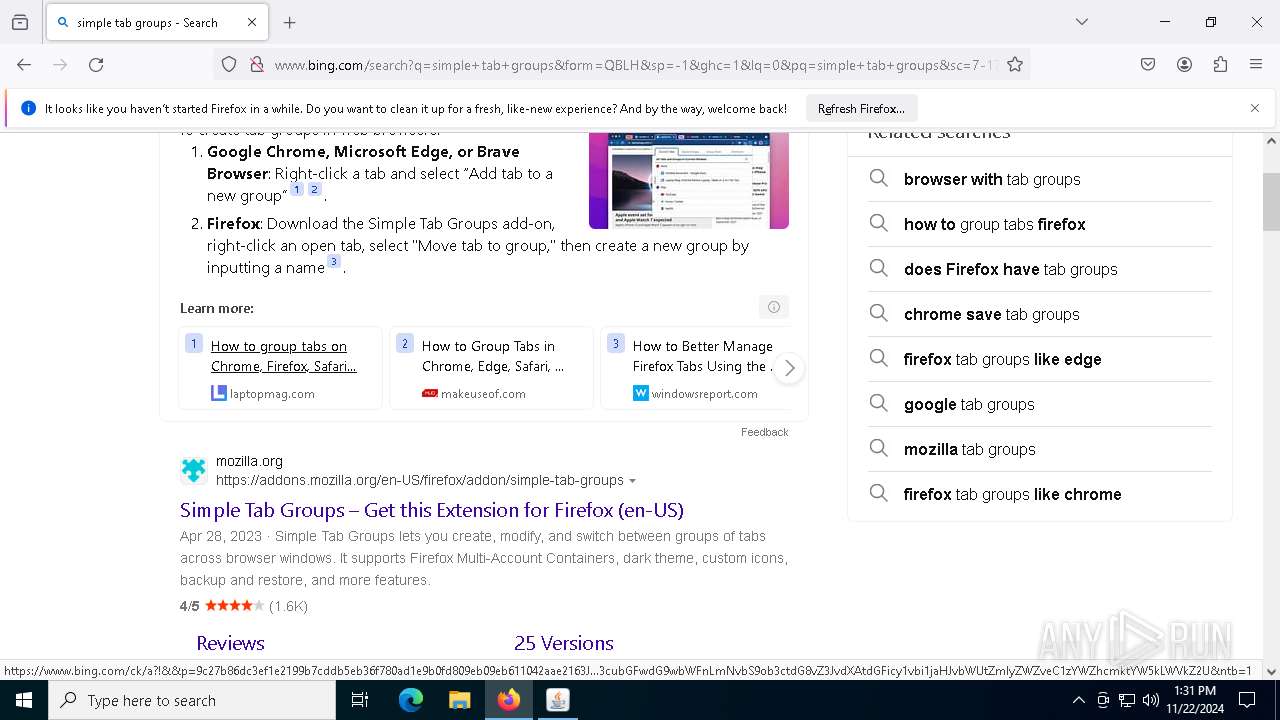
Task: Select related search 'google tab groups'
Action: (1040, 404)
